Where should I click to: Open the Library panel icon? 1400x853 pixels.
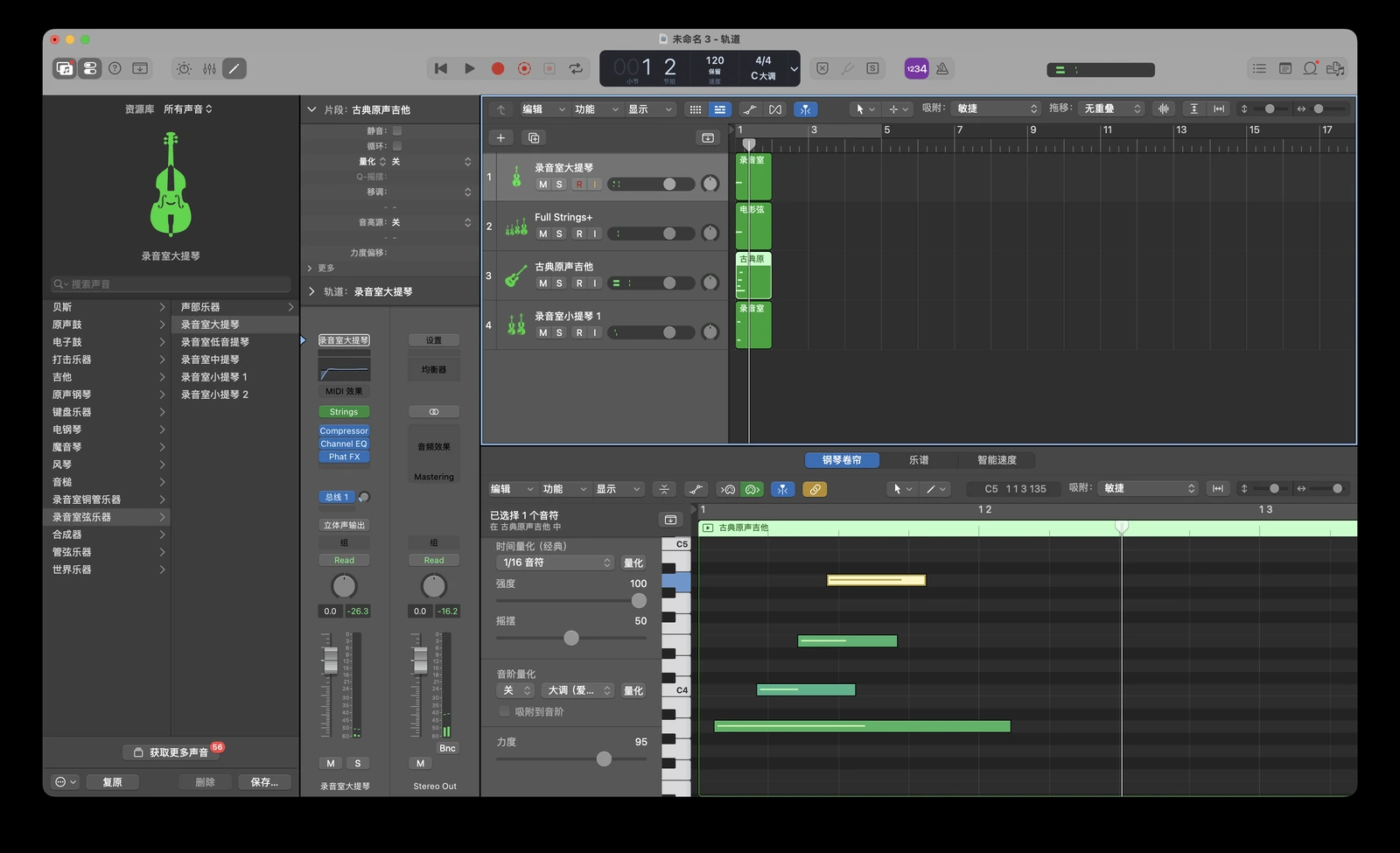coord(65,68)
